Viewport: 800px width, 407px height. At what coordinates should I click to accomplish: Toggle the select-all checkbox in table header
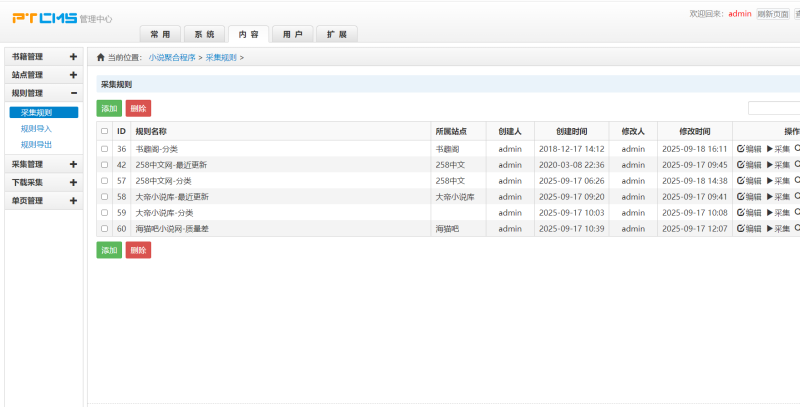point(105,131)
